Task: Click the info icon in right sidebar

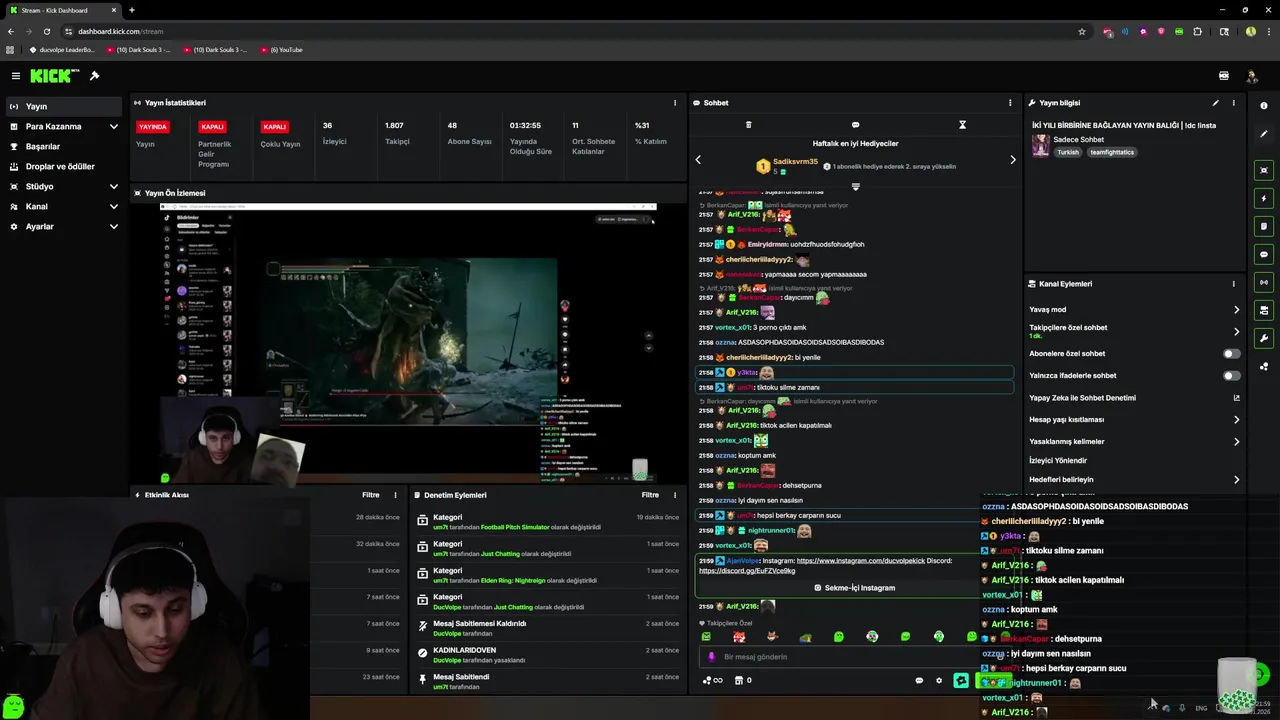Action: (x=1264, y=106)
